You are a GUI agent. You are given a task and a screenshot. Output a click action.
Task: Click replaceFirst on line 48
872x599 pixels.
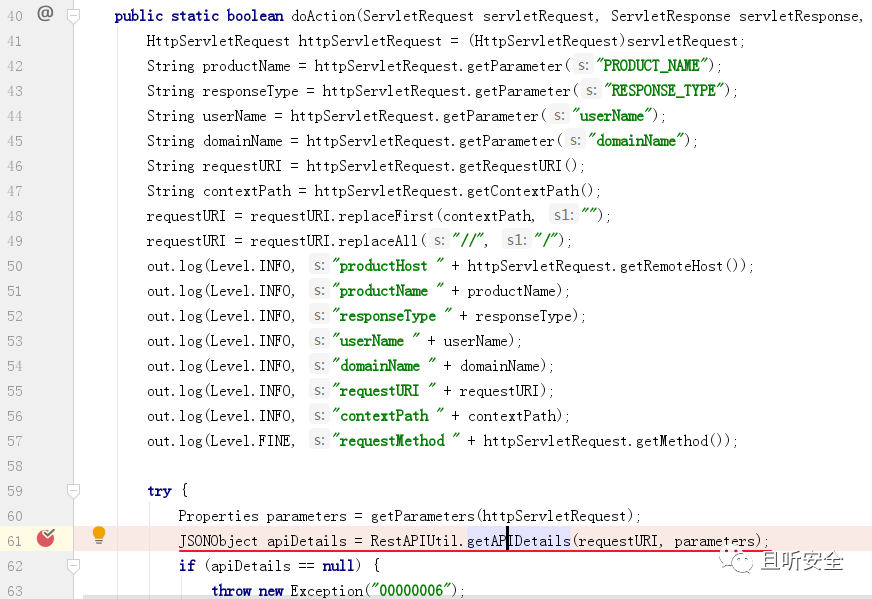tap(386, 216)
